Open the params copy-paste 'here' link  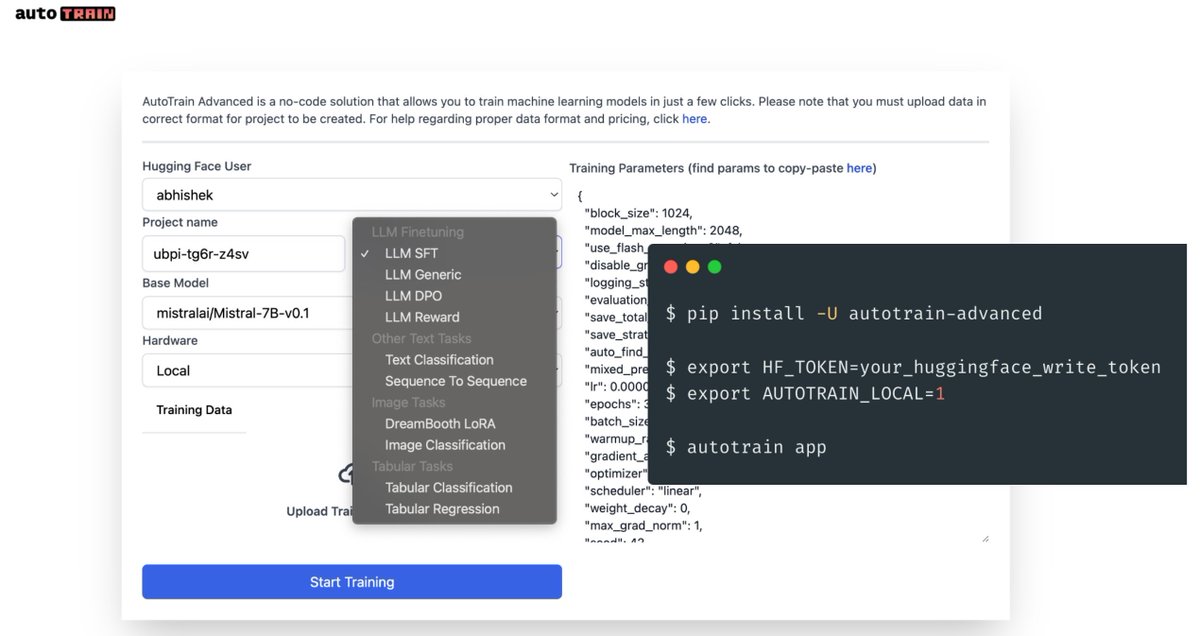point(859,168)
